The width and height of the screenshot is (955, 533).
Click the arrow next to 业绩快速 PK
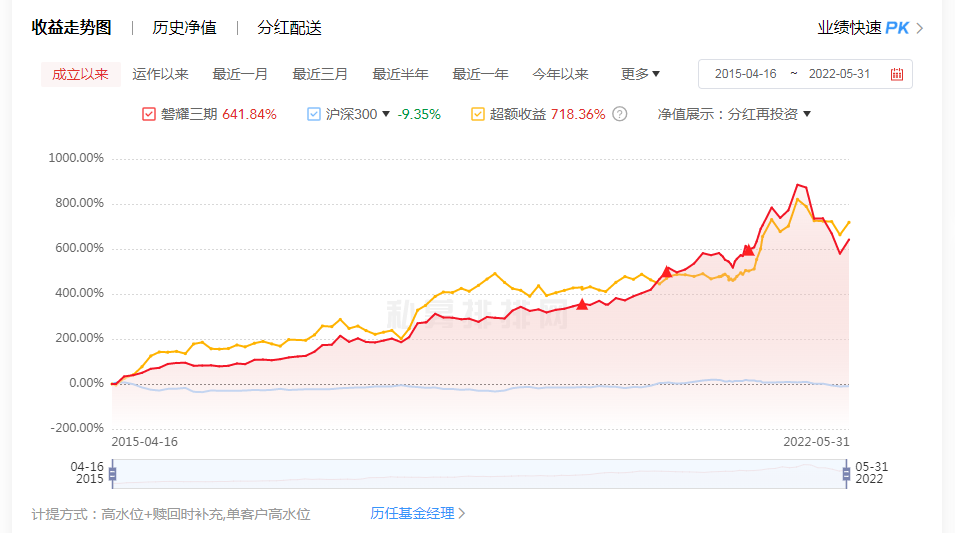[x=920, y=28]
